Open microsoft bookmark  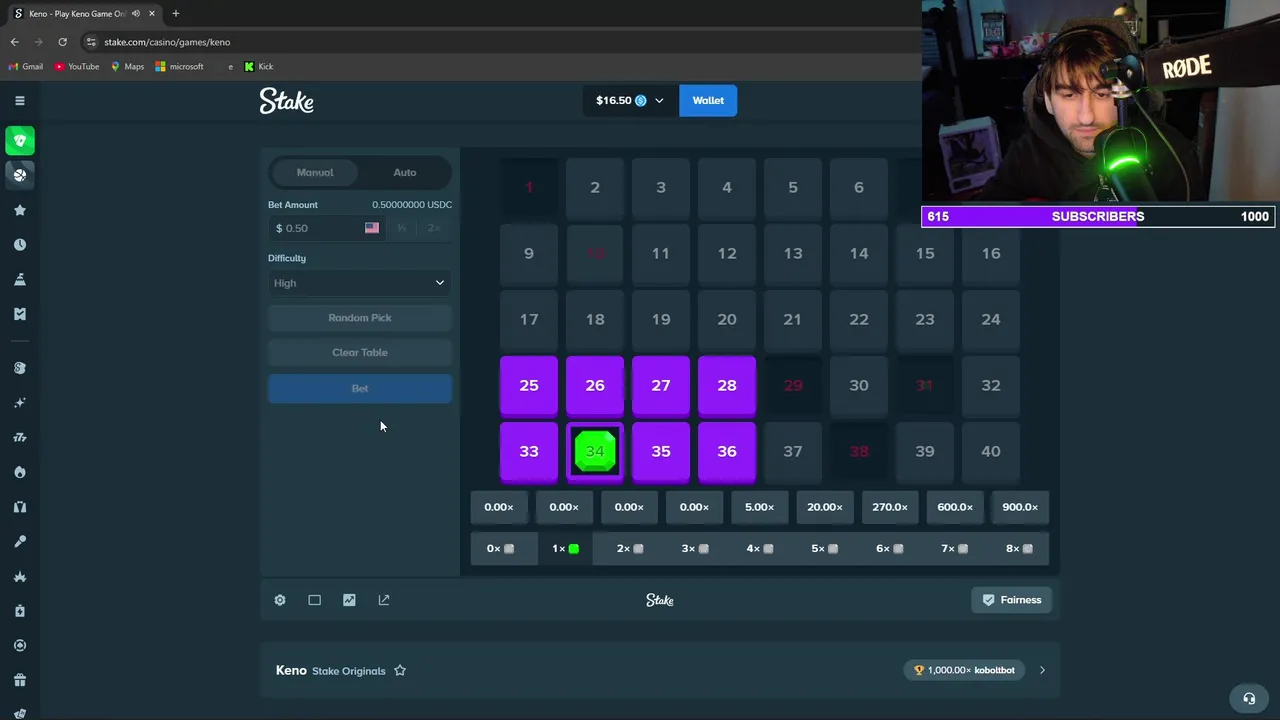(x=180, y=67)
